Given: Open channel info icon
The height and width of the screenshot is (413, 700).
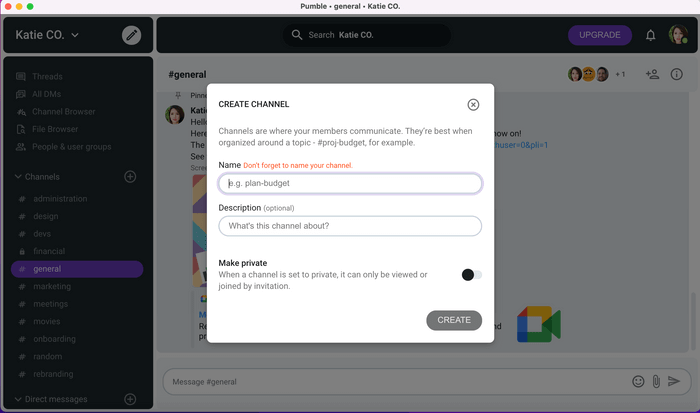Looking at the screenshot, I should click(x=676, y=74).
